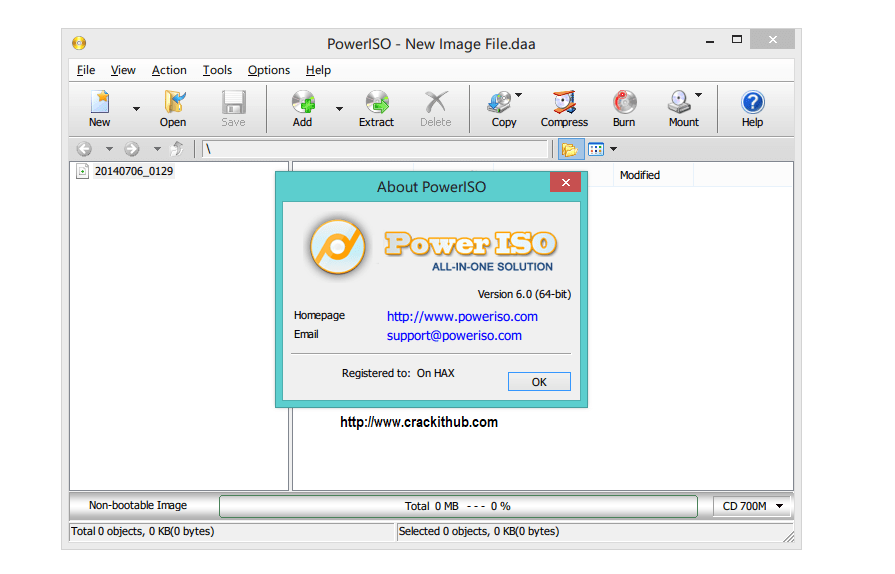The width and height of the screenshot is (895, 574).
Task: Click the "Registered to: On HAX" text
Action: click(398, 373)
